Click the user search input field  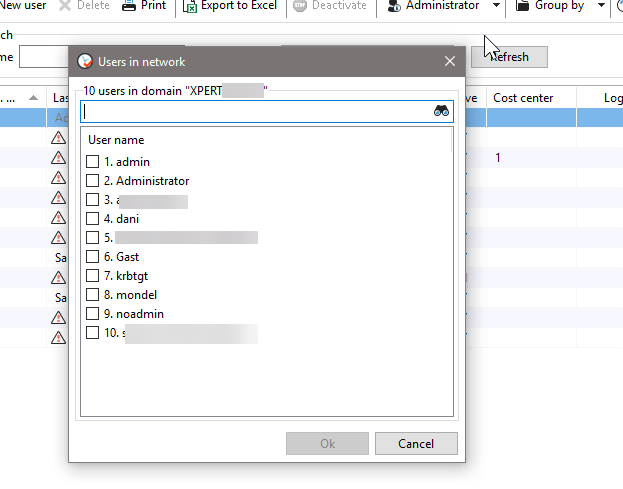tap(255, 112)
